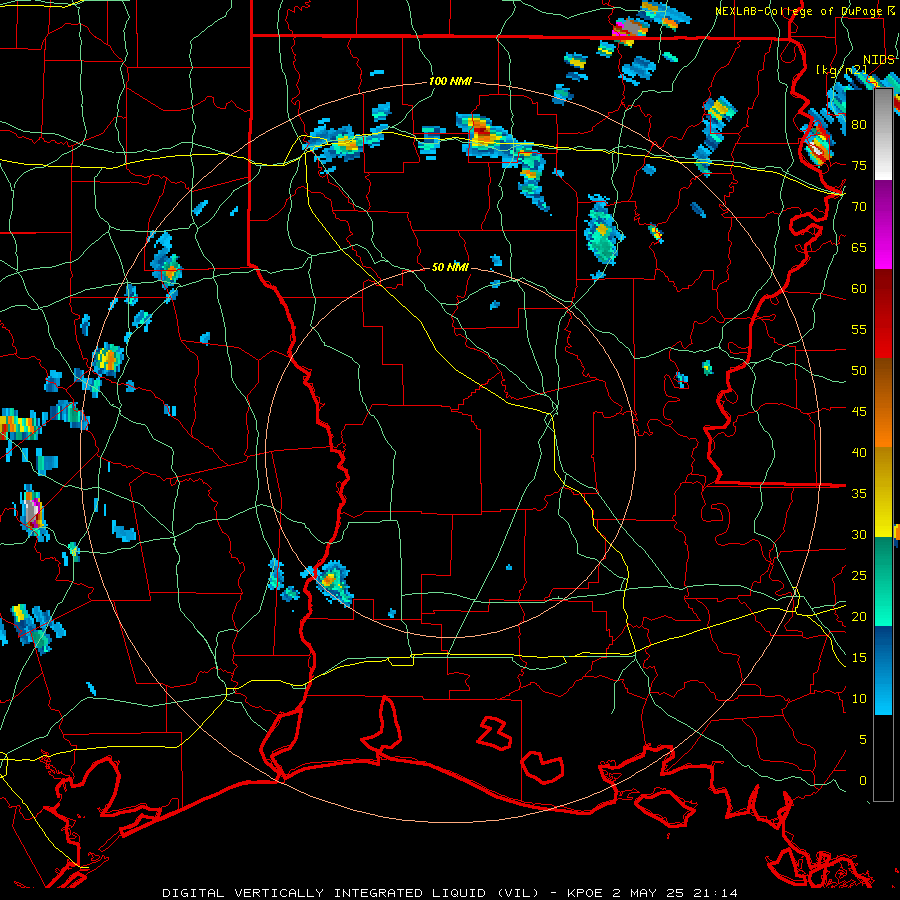Select the 55 value on the VIL scale
Image resolution: width=900 pixels, height=900 pixels.
point(859,329)
